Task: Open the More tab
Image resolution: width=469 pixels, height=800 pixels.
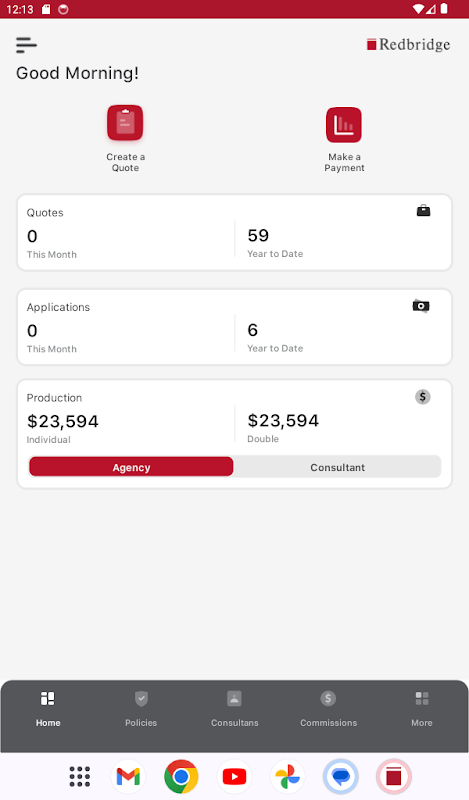Action: [x=422, y=709]
